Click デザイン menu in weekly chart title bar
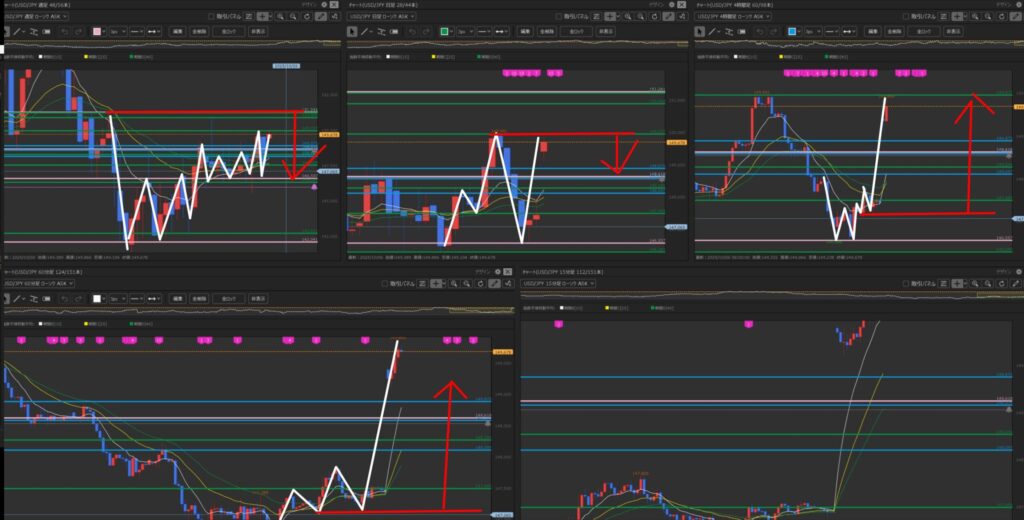The width and height of the screenshot is (1024, 520). click(x=311, y=5)
